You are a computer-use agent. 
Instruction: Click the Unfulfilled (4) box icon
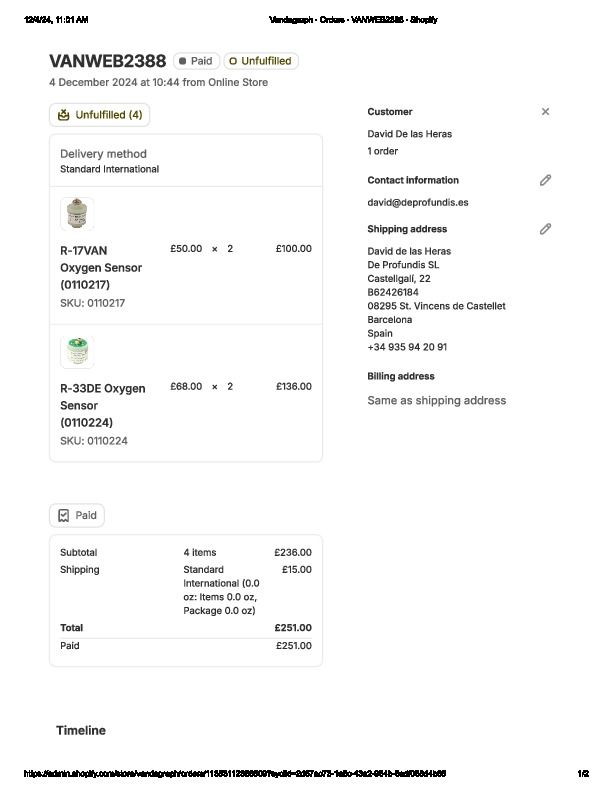coord(64,115)
